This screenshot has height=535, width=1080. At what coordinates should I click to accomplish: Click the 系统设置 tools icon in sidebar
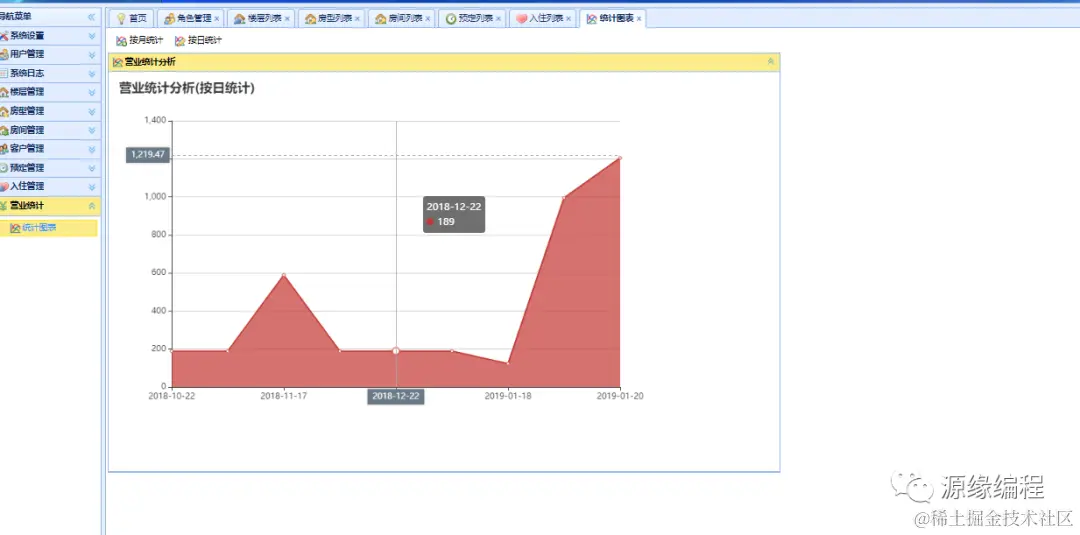(4, 36)
